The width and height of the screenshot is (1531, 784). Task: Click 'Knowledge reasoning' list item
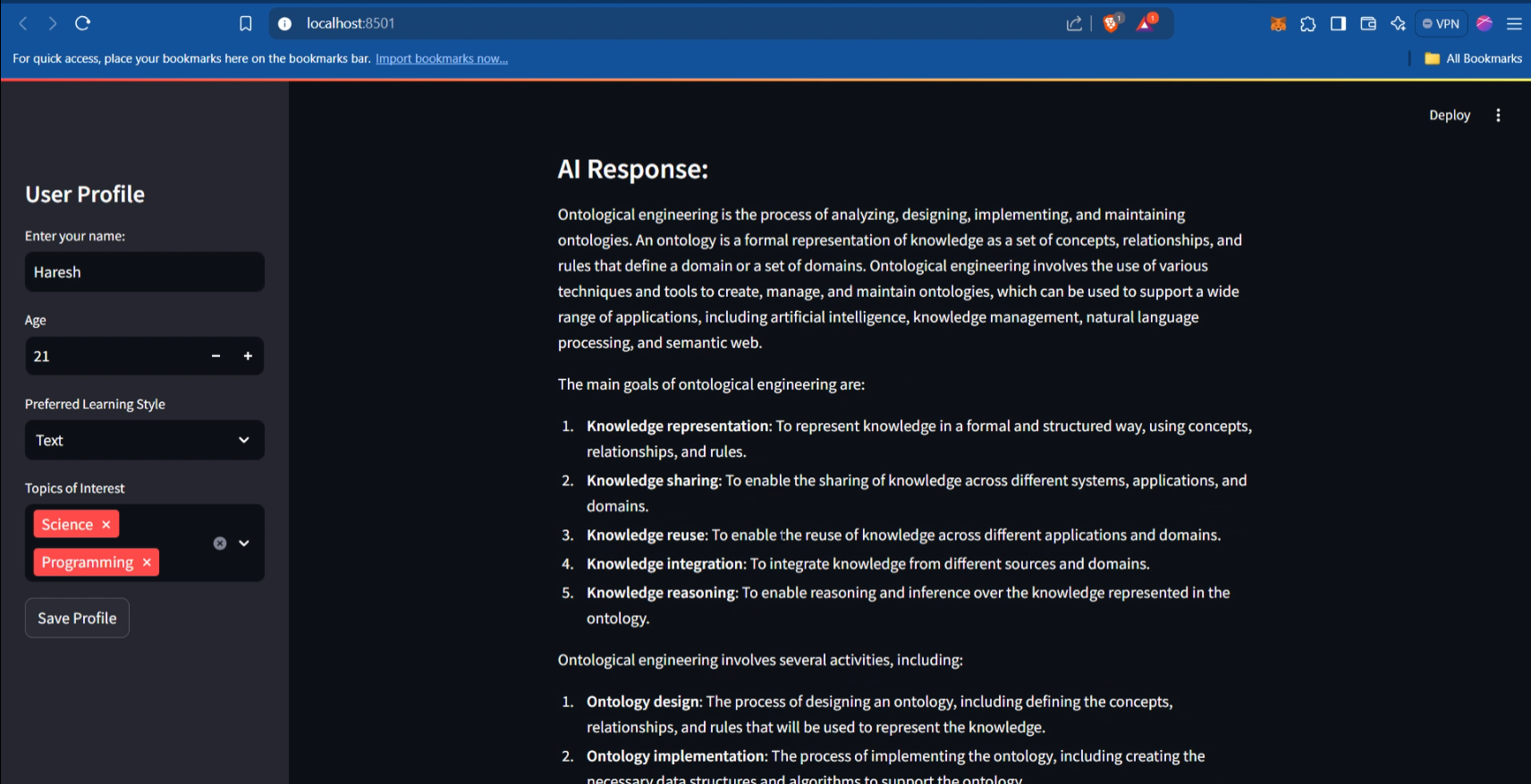pyautogui.click(x=908, y=605)
